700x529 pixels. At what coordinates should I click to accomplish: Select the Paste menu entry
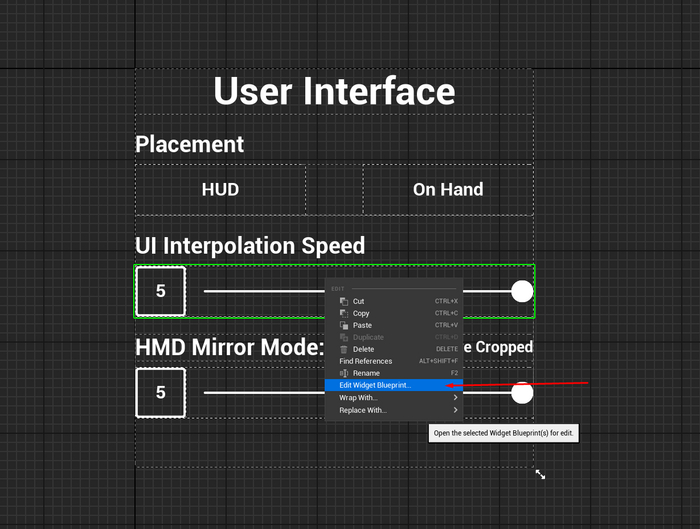click(394, 325)
